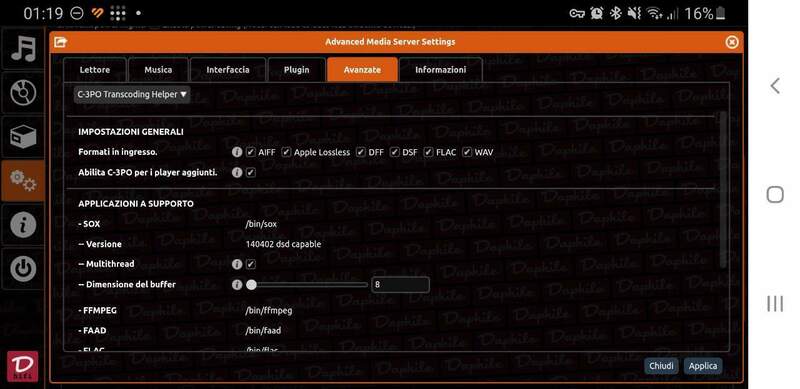Click the APPLICAZIONI A SUPPORTO heading

point(136,204)
